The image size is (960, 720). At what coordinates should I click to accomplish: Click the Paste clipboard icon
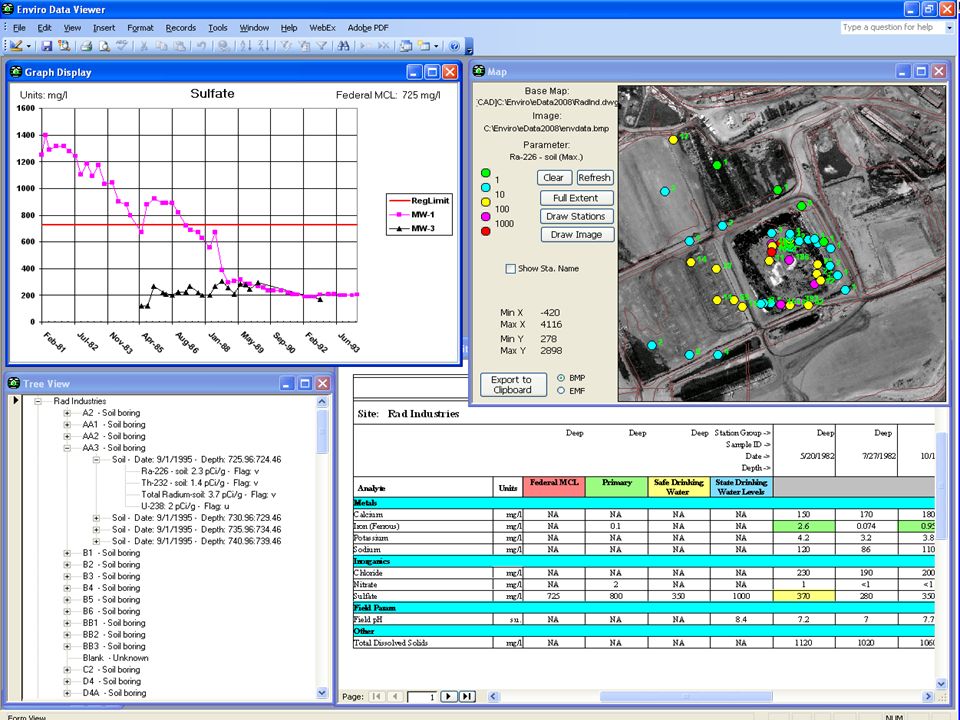coord(179,46)
